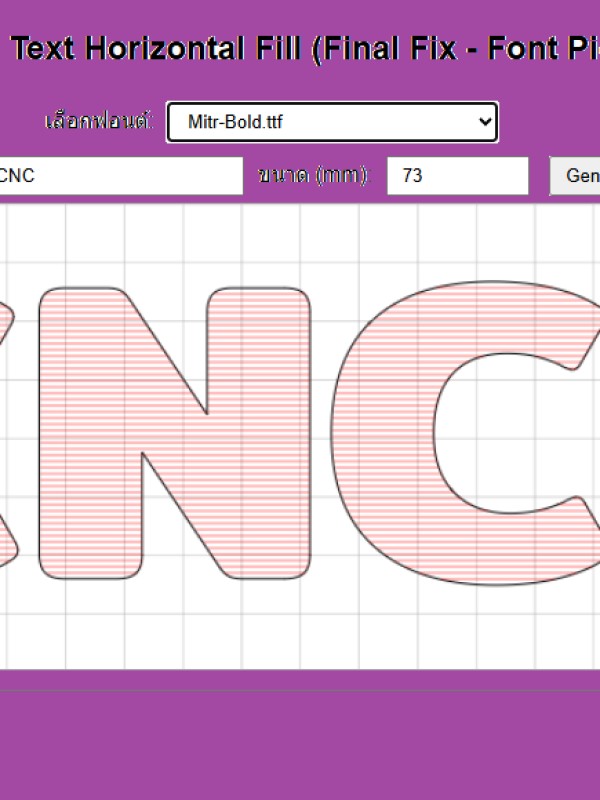Click the diagonal stroke of letter N

(175, 432)
